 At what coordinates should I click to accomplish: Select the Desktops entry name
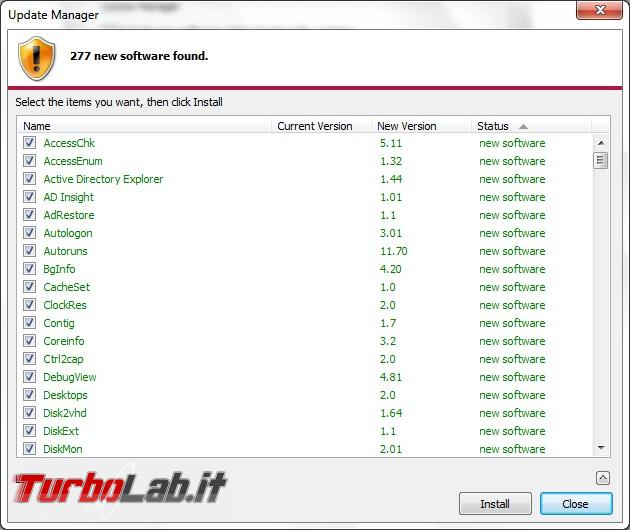[65, 395]
